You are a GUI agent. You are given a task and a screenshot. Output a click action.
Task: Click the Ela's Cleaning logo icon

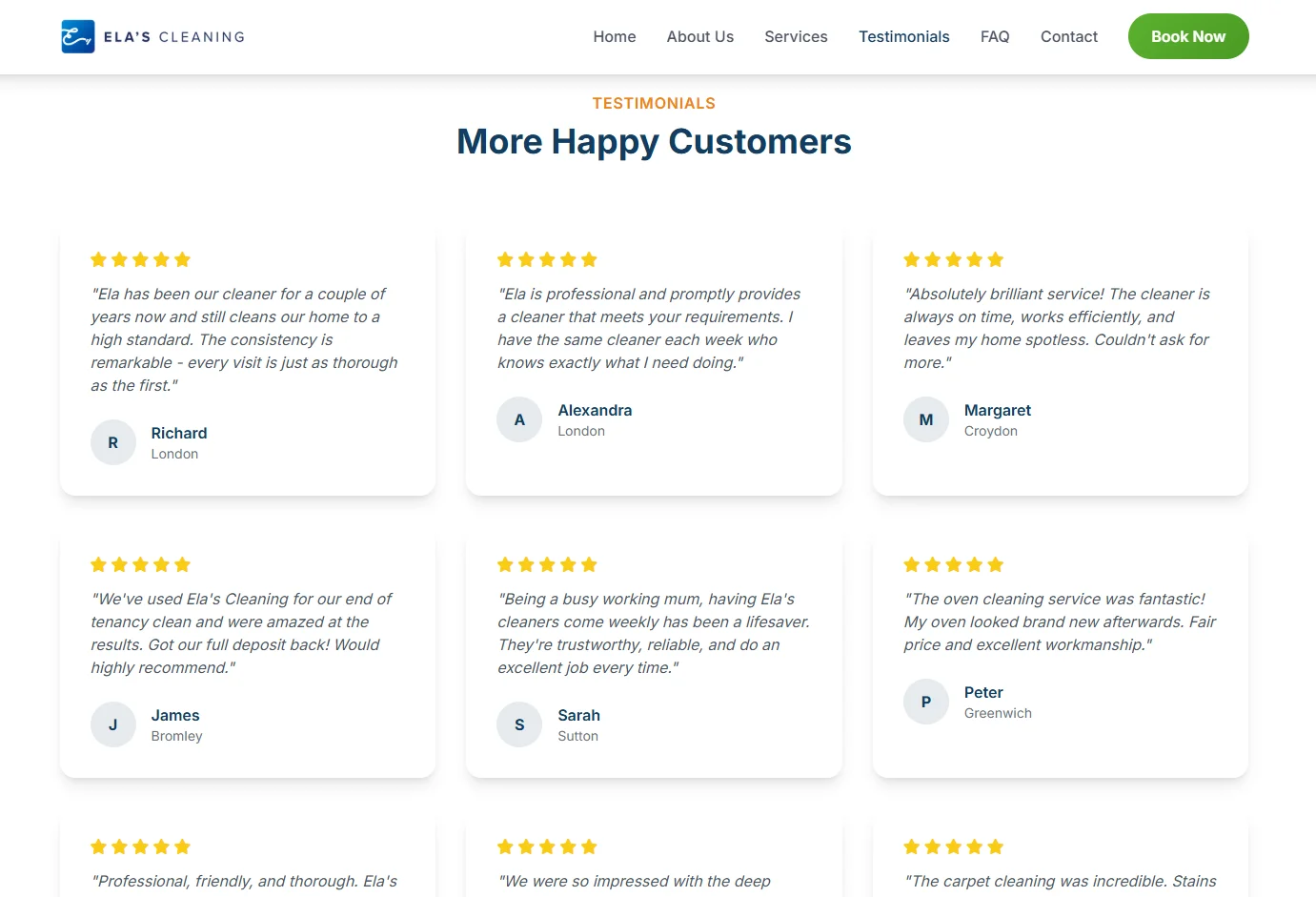(x=77, y=35)
